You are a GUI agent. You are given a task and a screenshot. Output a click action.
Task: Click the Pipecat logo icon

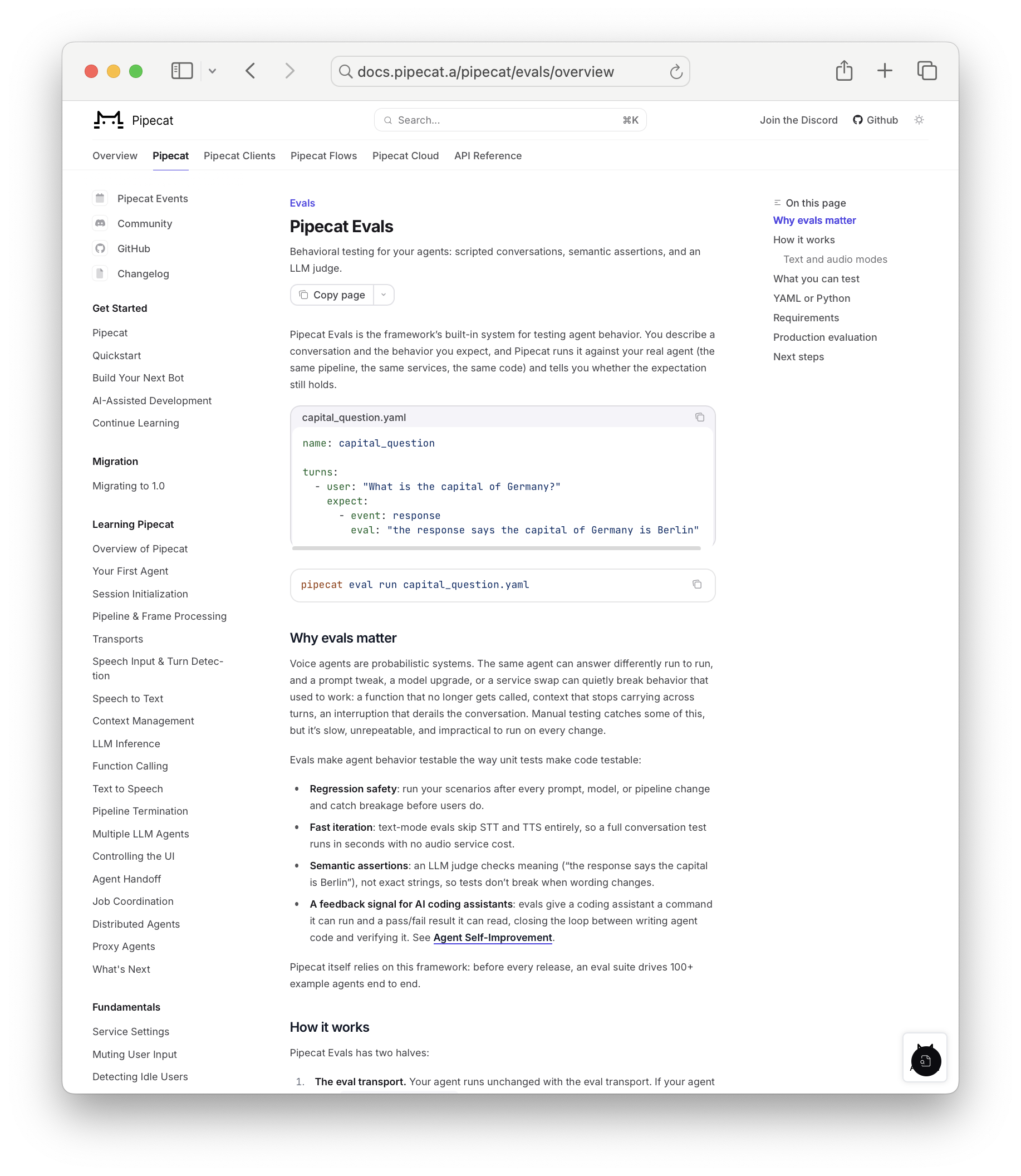click(108, 120)
